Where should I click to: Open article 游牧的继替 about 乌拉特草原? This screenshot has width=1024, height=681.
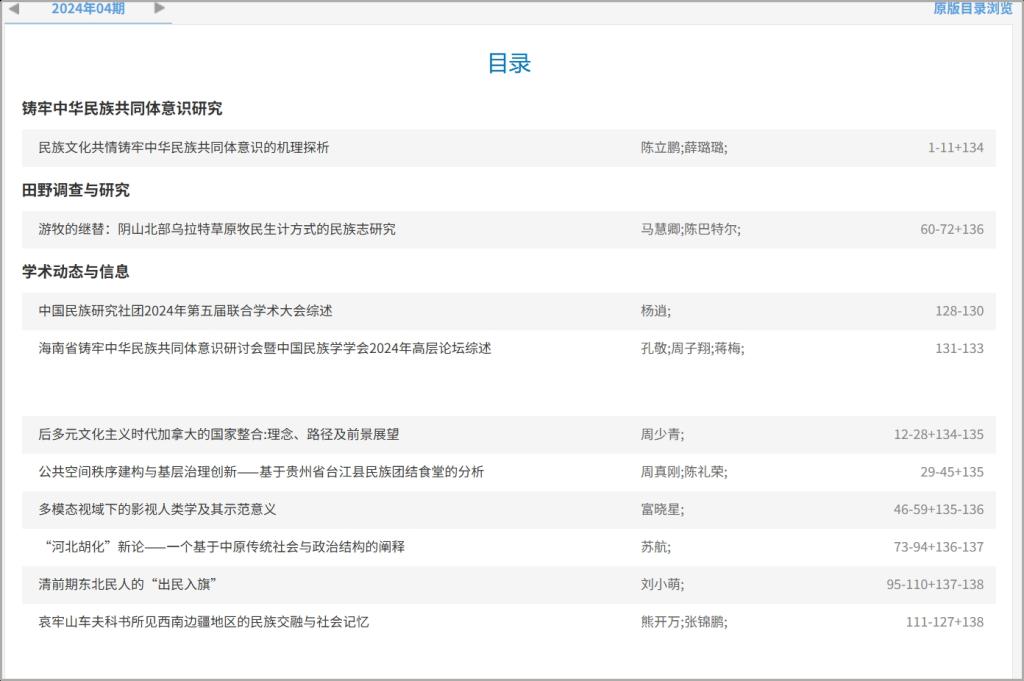click(217, 229)
